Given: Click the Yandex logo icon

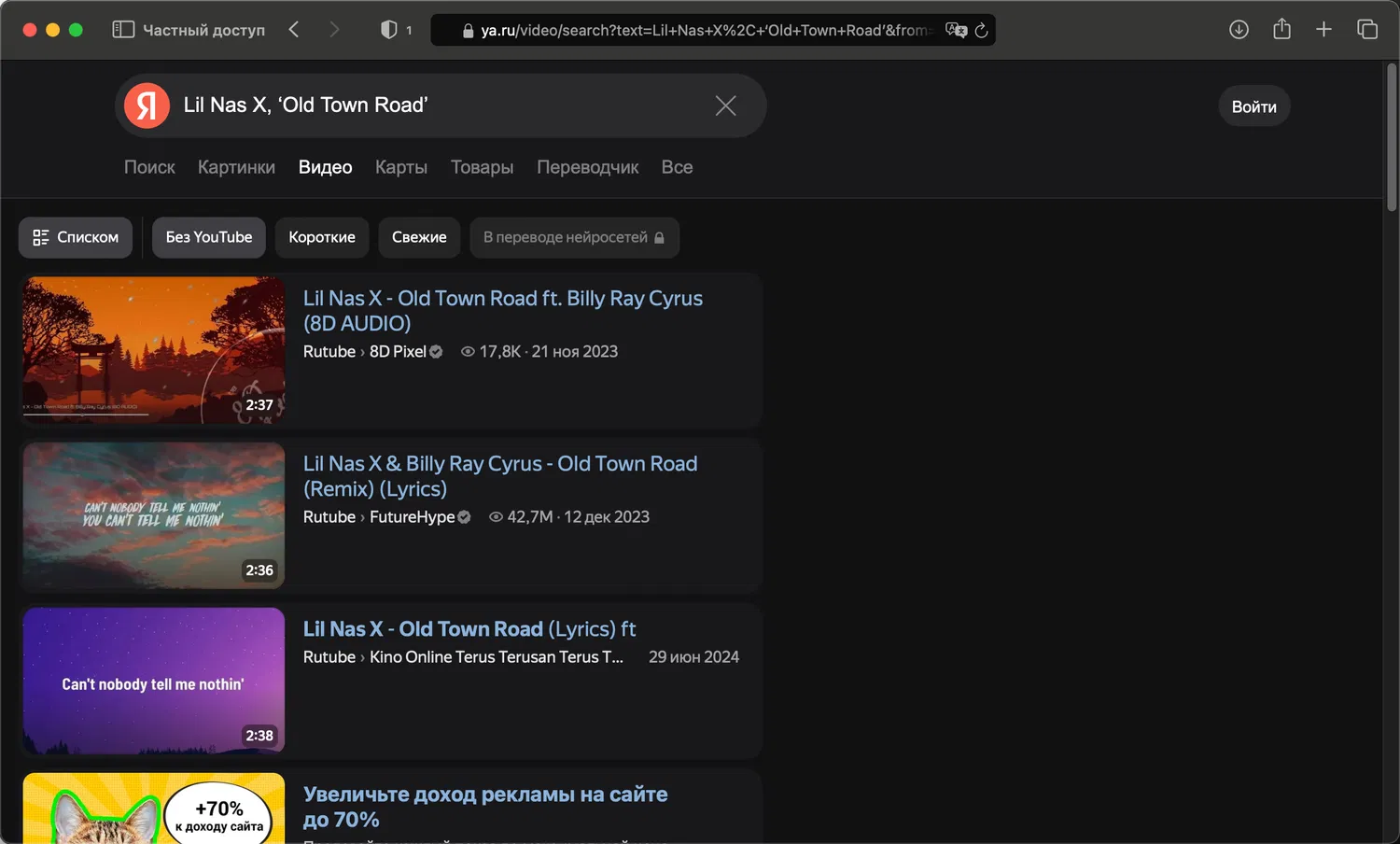Looking at the screenshot, I should [147, 105].
